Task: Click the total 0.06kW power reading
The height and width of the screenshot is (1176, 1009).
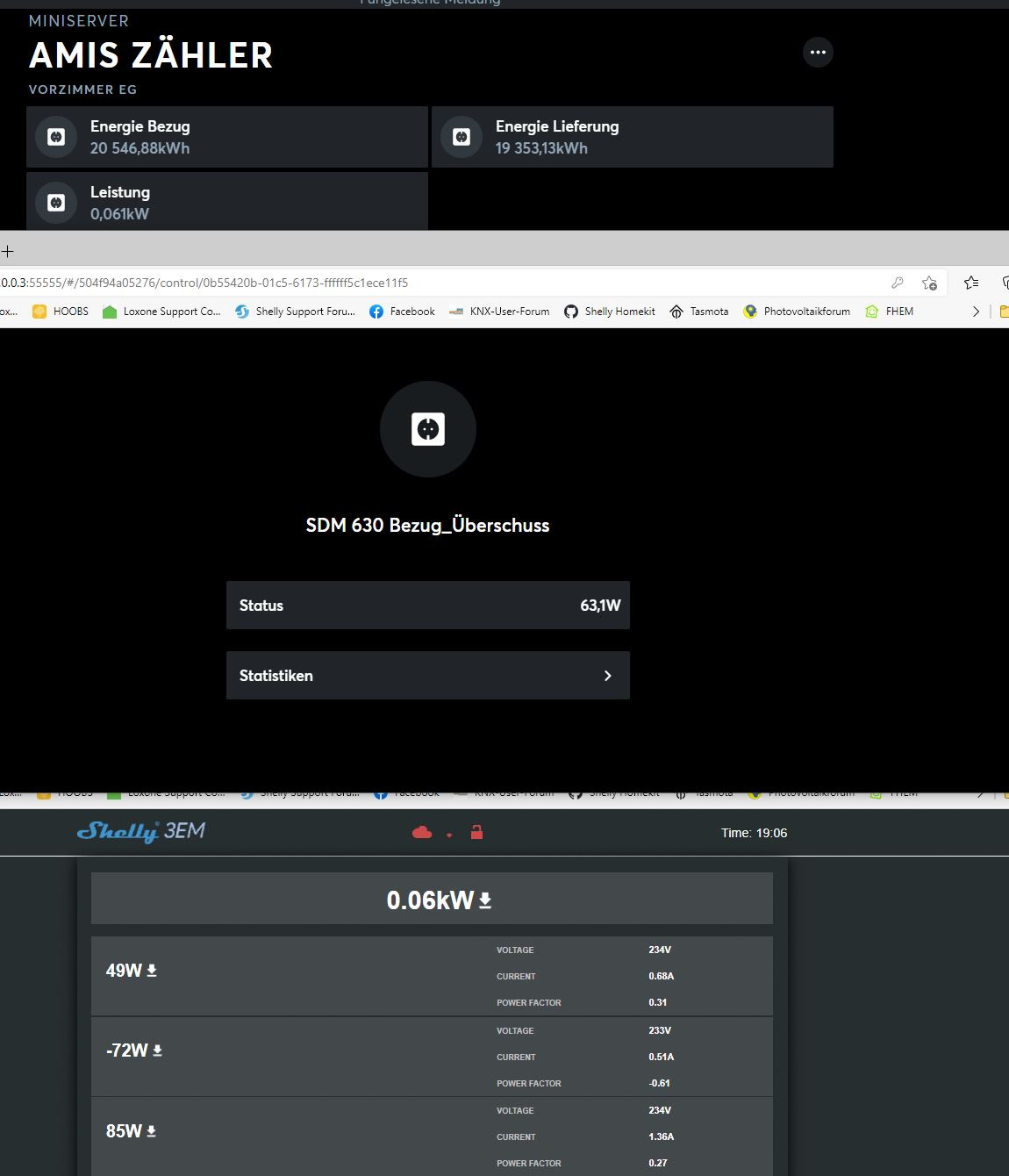Action: (x=430, y=900)
